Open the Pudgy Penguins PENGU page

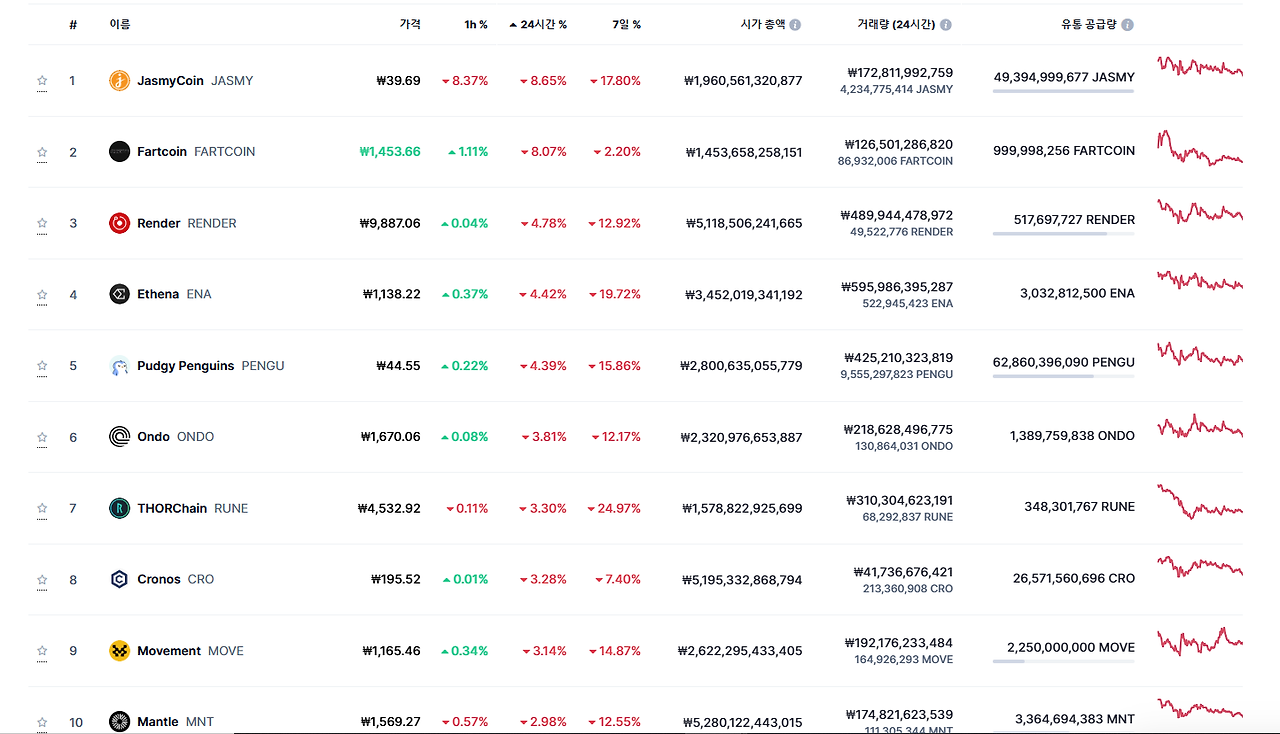pos(211,366)
